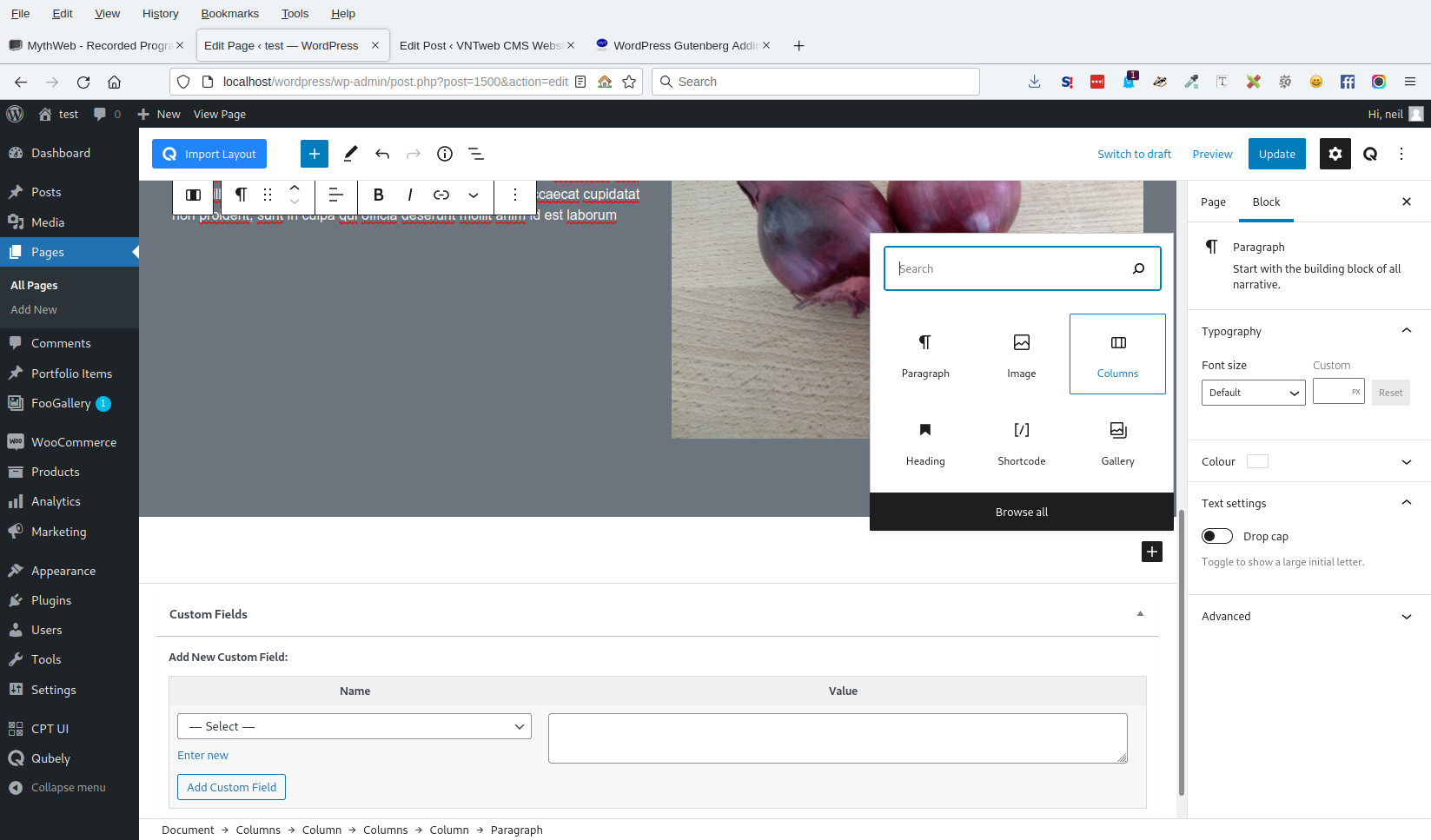Click the Update button
The height and width of the screenshot is (840, 1431).
(x=1277, y=154)
